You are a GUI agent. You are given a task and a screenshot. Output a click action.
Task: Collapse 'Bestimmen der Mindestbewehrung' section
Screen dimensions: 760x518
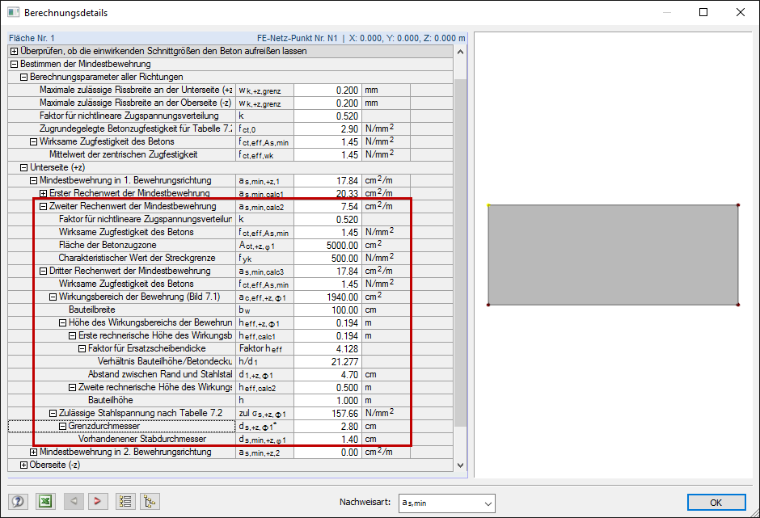tap(14, 64)
